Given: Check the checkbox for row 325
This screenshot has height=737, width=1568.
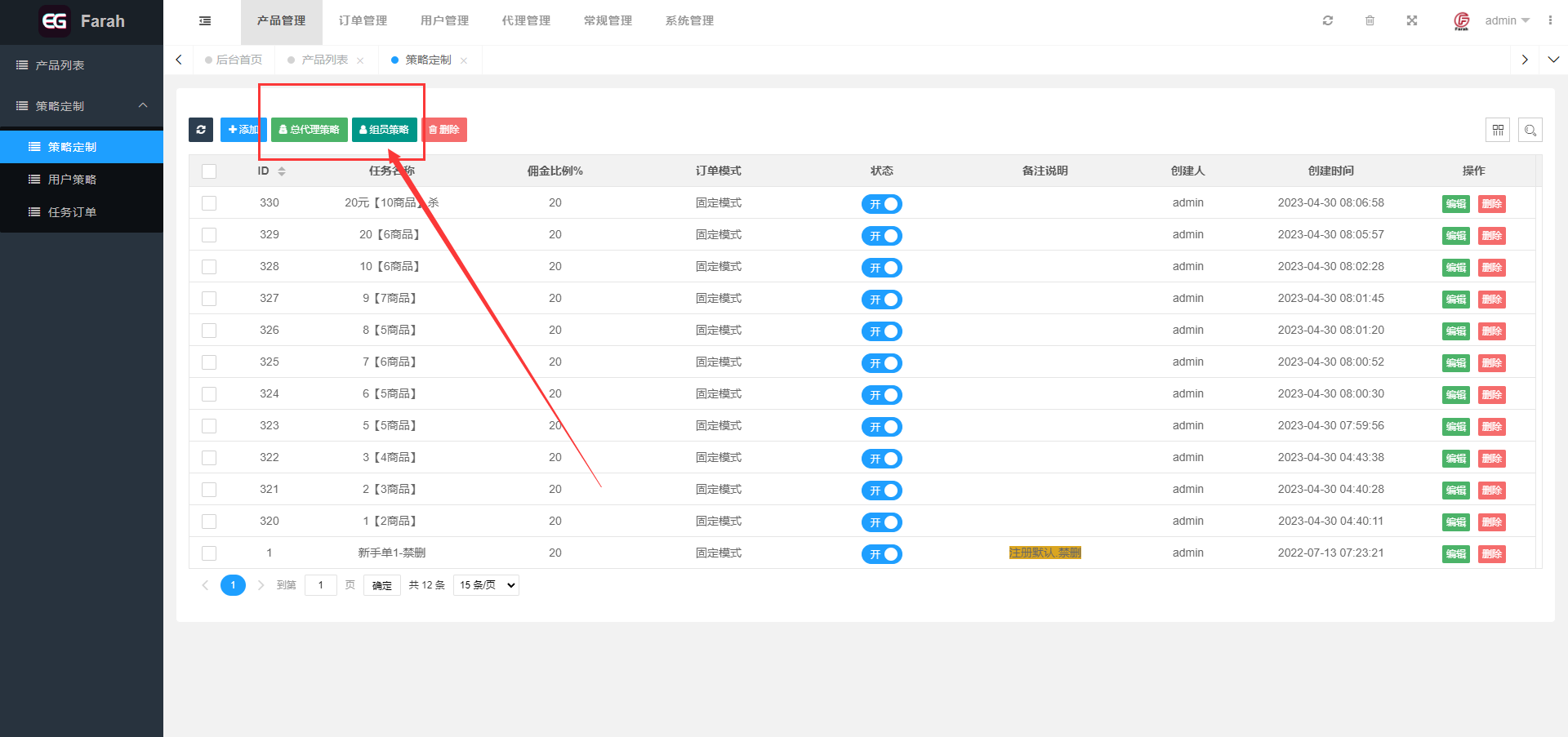Looking at the screenshot, I should [x=209, y=362].
